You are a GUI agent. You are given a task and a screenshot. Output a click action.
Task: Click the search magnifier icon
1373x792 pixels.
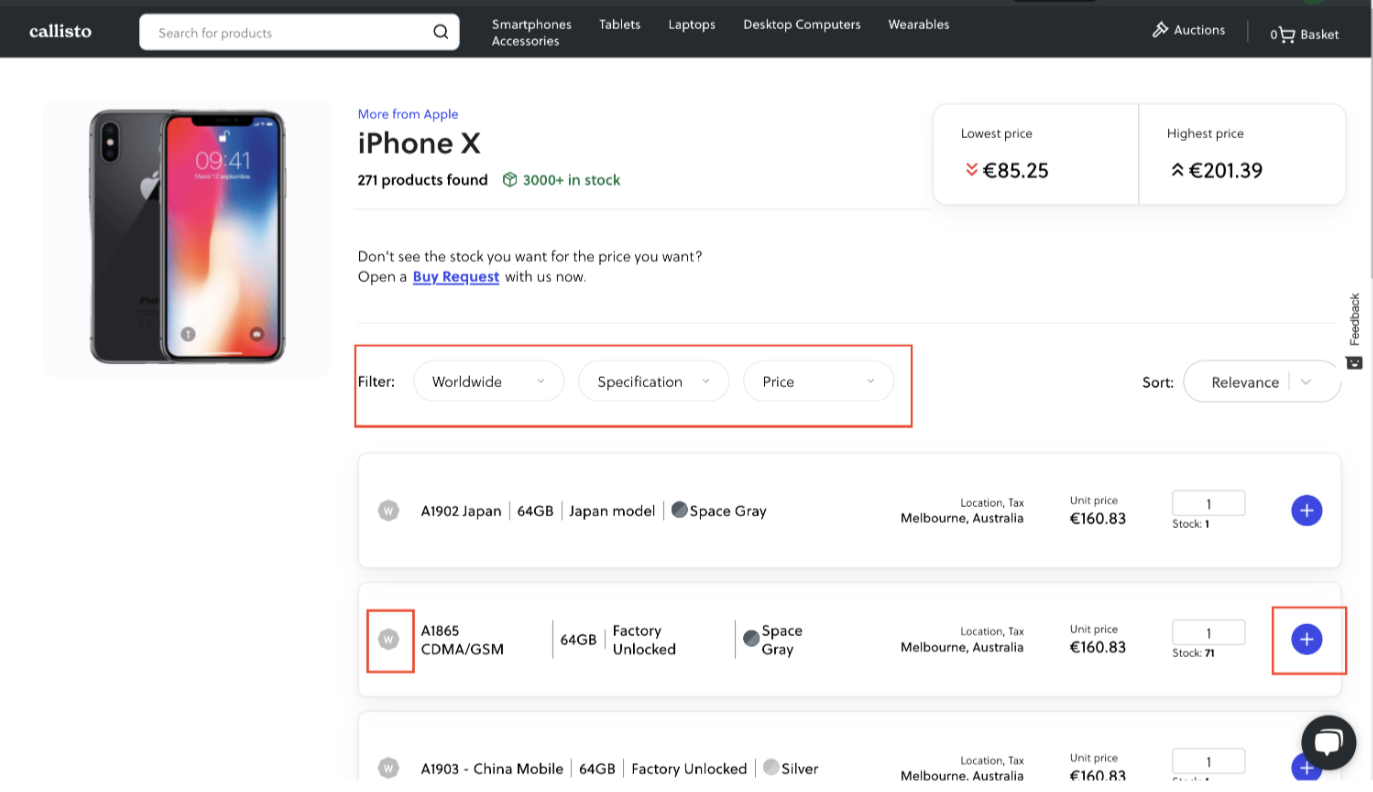pos(440,32)
